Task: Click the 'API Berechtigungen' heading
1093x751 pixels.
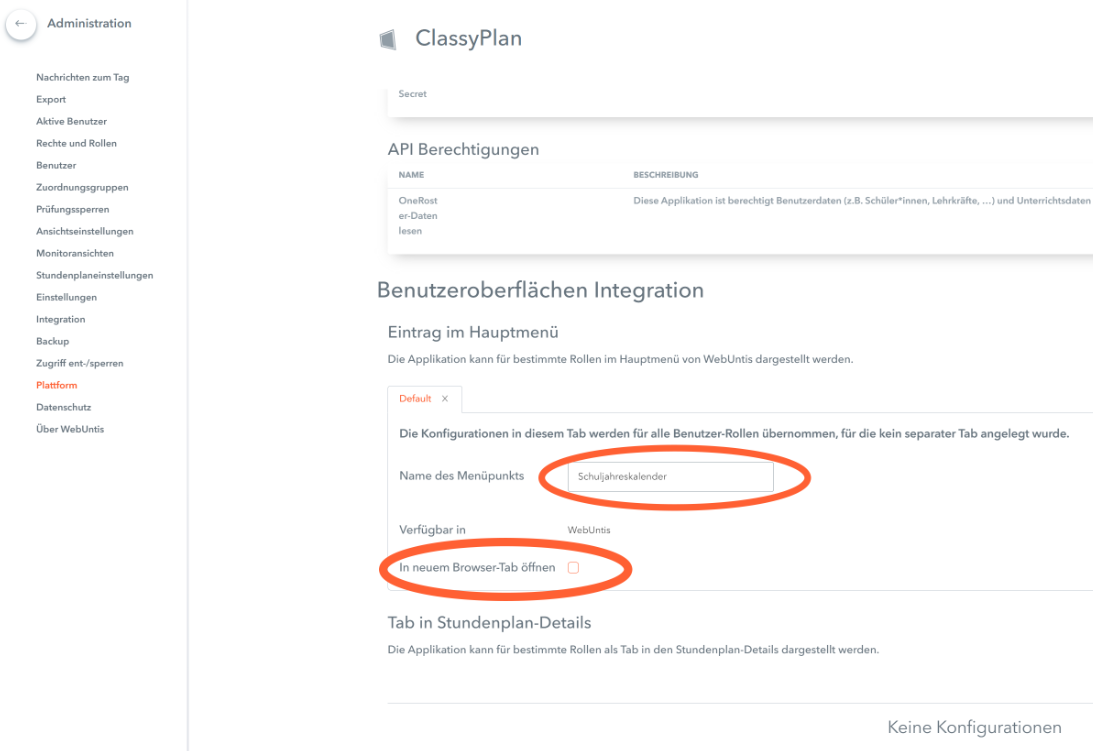Action: coord(463,149)
